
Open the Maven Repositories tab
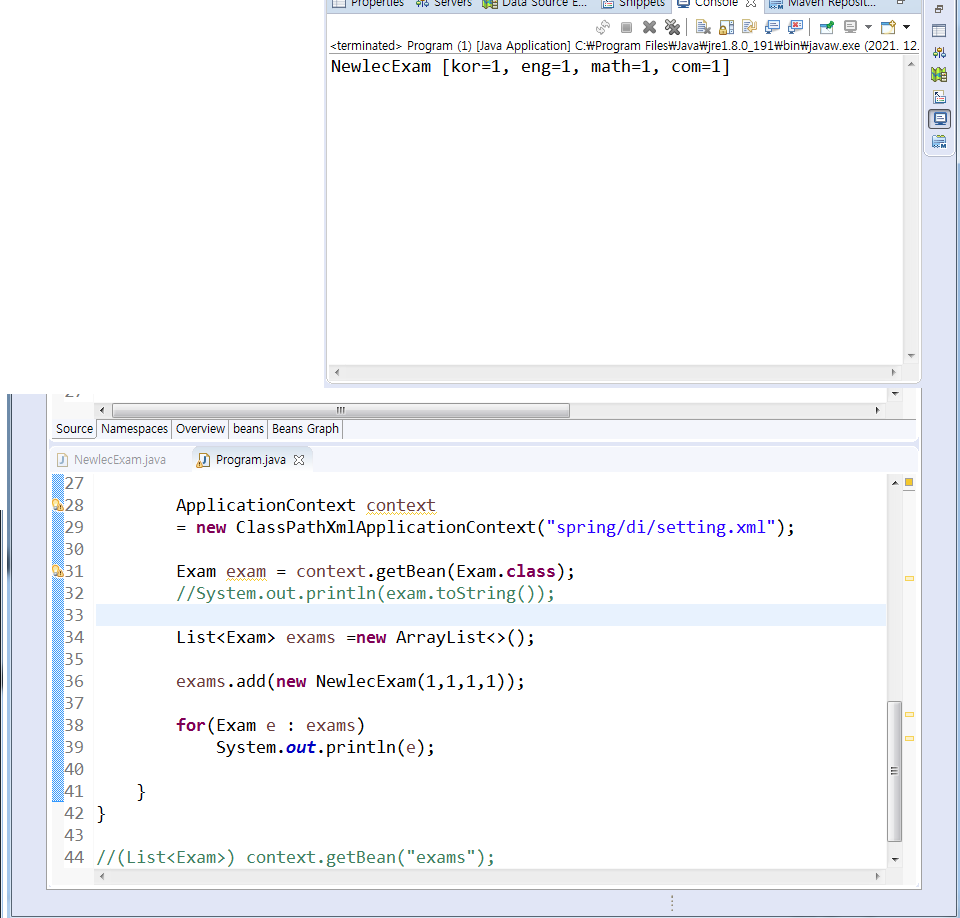click(822, 4)
